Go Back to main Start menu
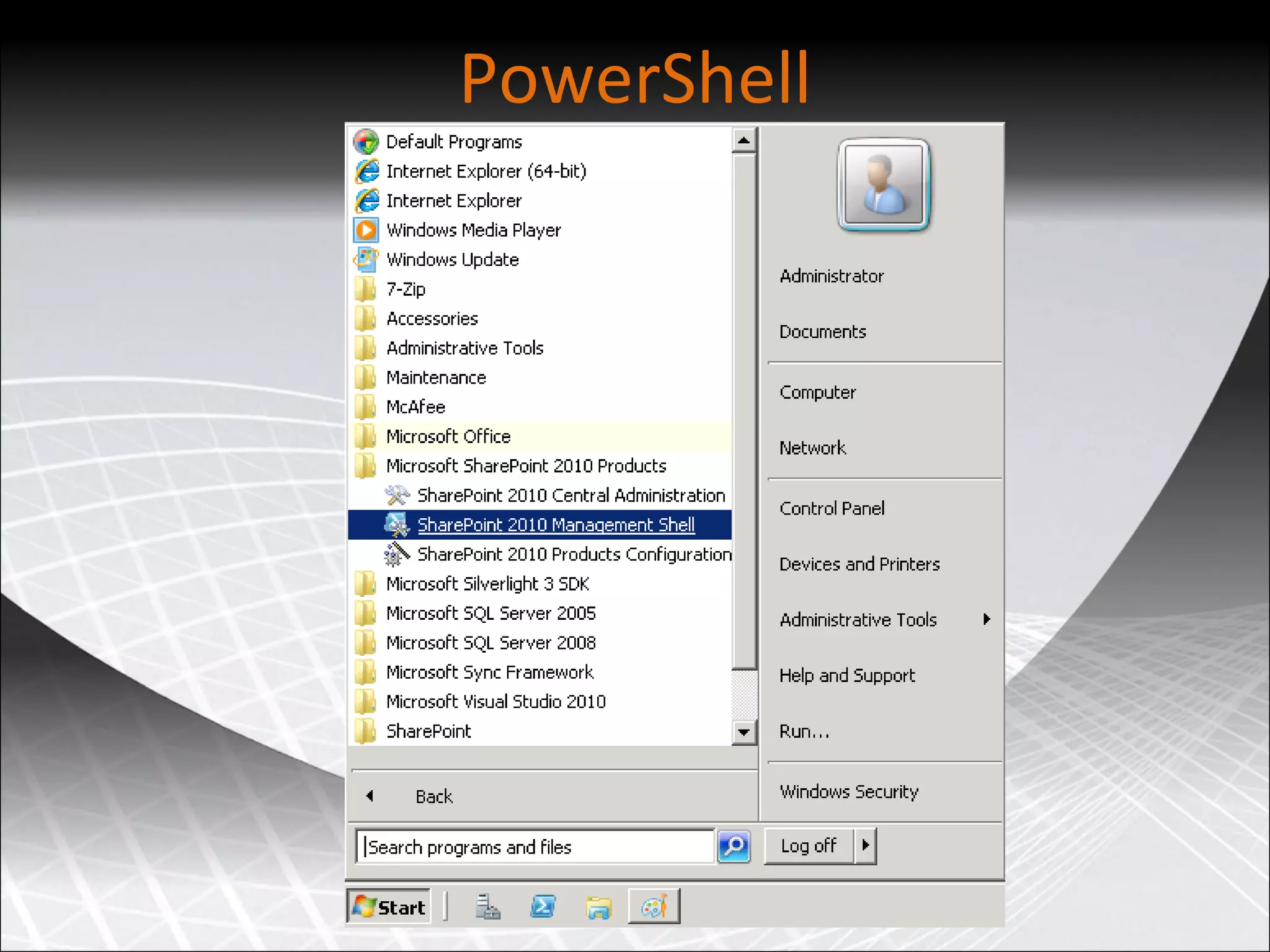The height and width of the screenshot is (952, 1270). (x=434, y=796)
